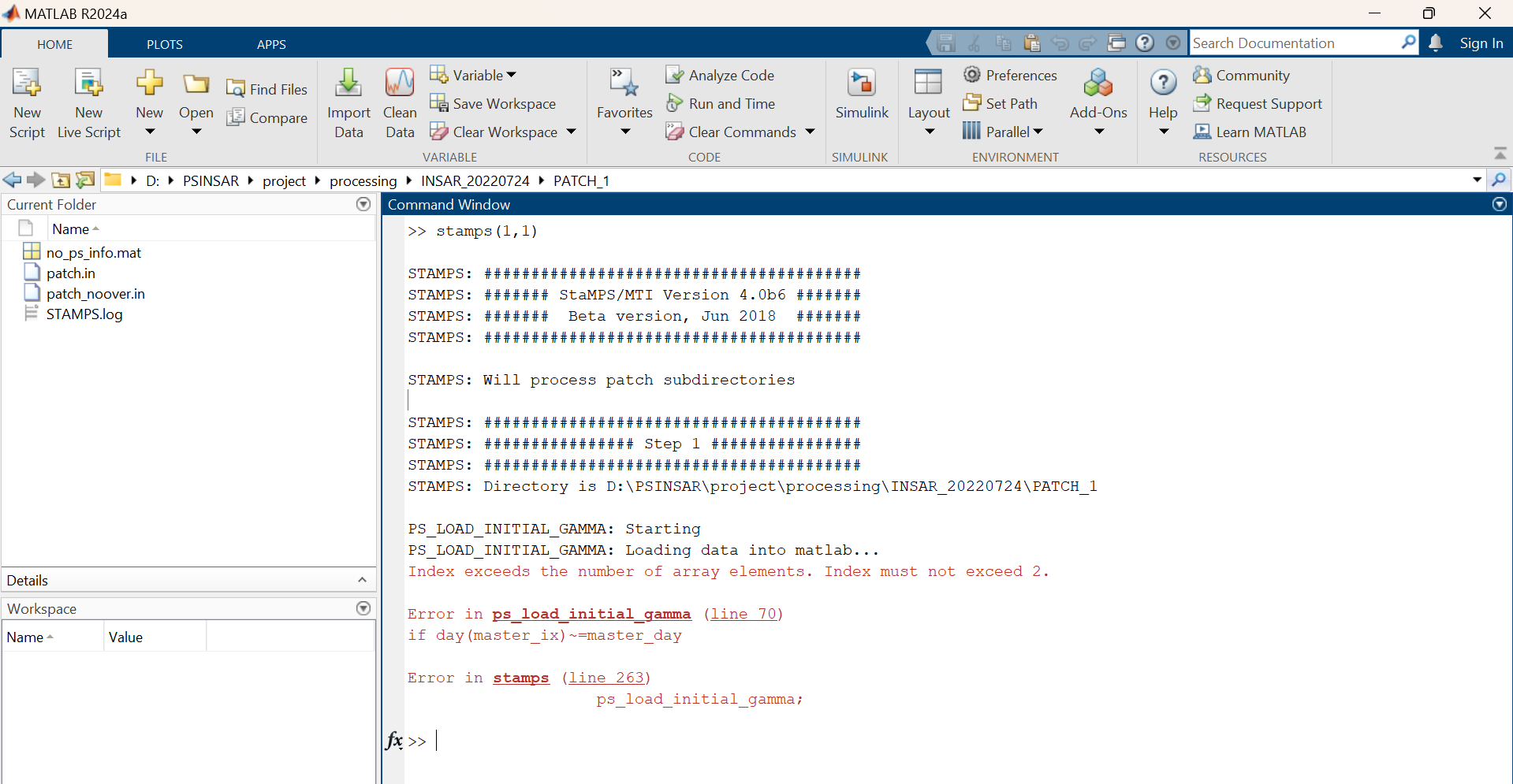The height and width of the screenshot is (784, 1513).
Task: Click the Search Documentation field
Action: (1294, 43)
